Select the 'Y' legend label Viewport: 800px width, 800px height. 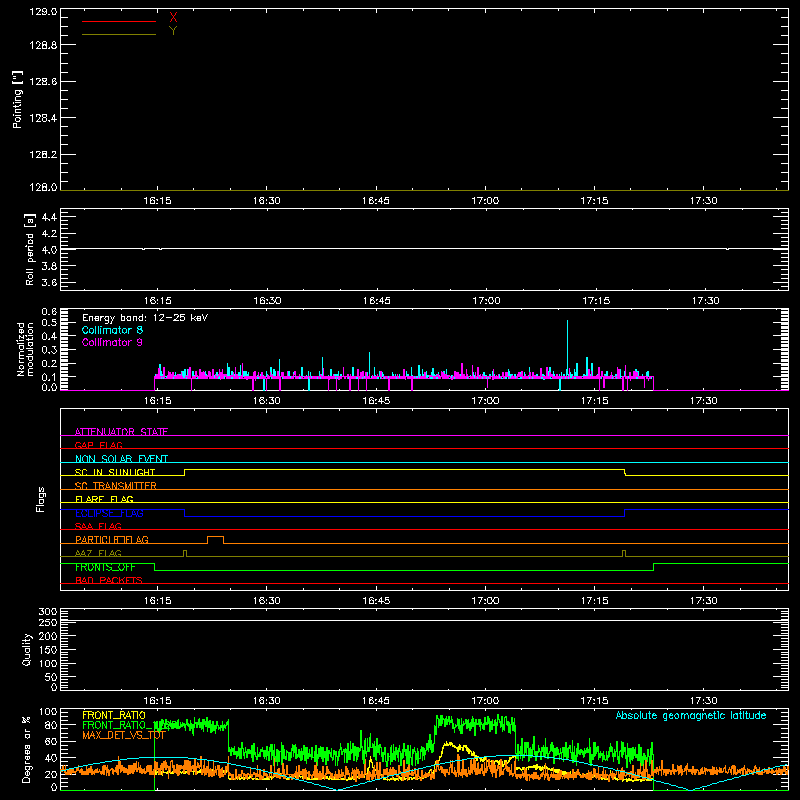(x=173, y=31)
